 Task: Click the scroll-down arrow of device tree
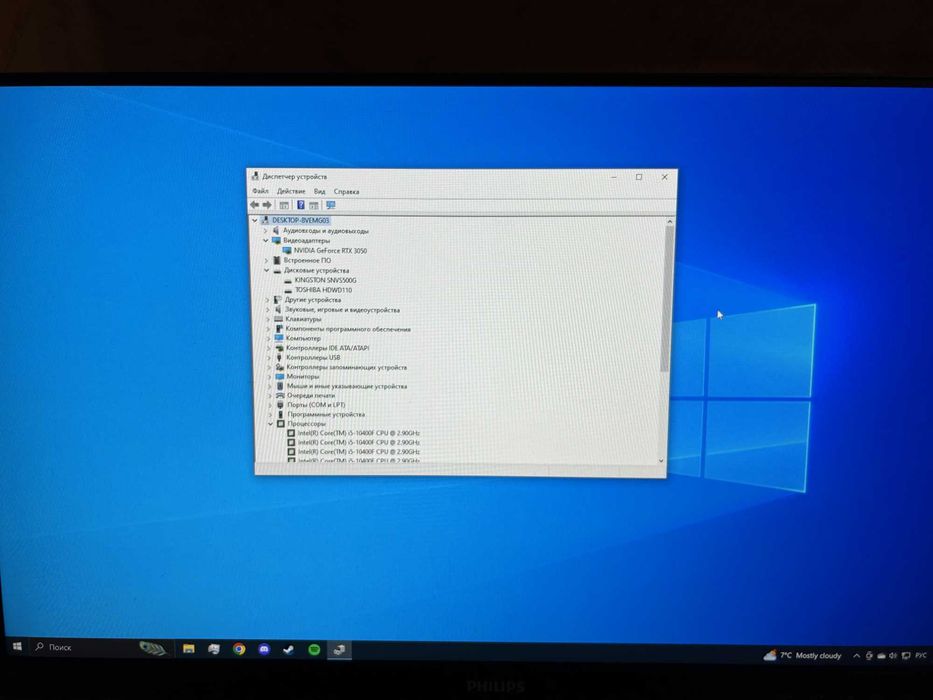[x=662, y=461]
